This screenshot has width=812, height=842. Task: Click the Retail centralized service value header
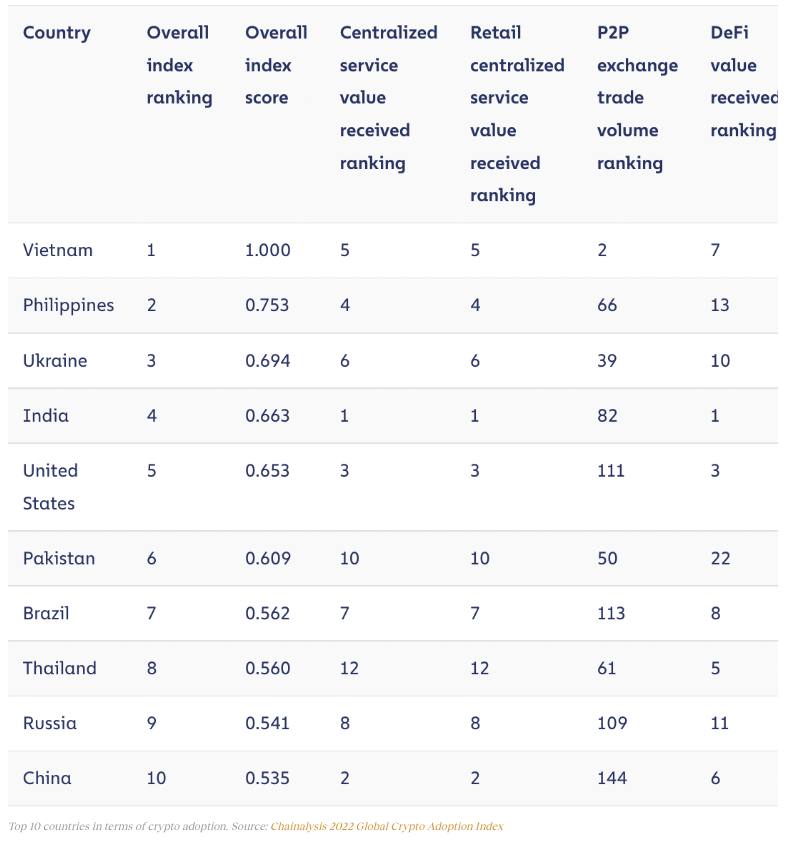tap(517, 113)
